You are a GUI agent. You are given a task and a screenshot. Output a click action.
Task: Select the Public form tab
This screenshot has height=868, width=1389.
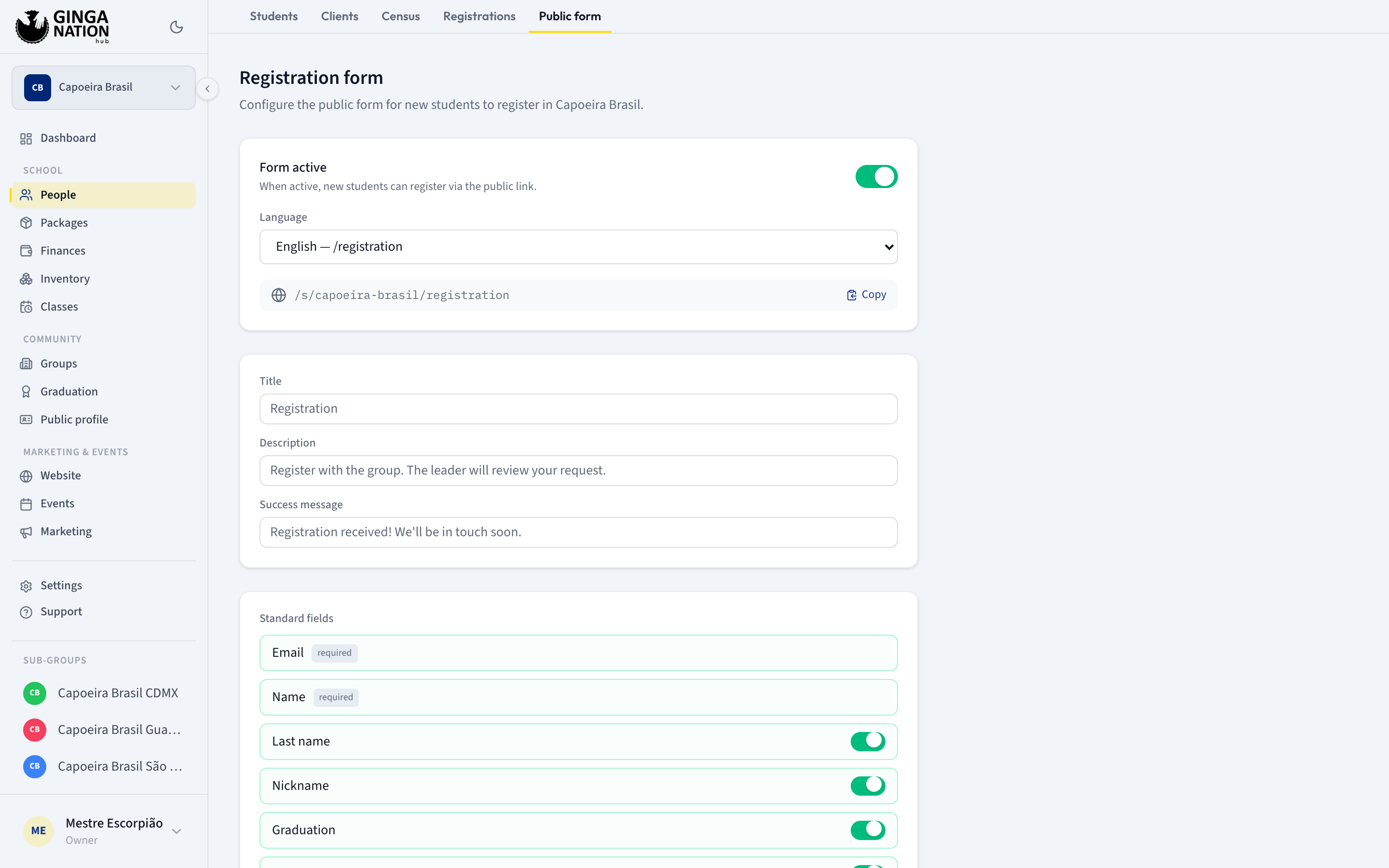pos(570,16)
